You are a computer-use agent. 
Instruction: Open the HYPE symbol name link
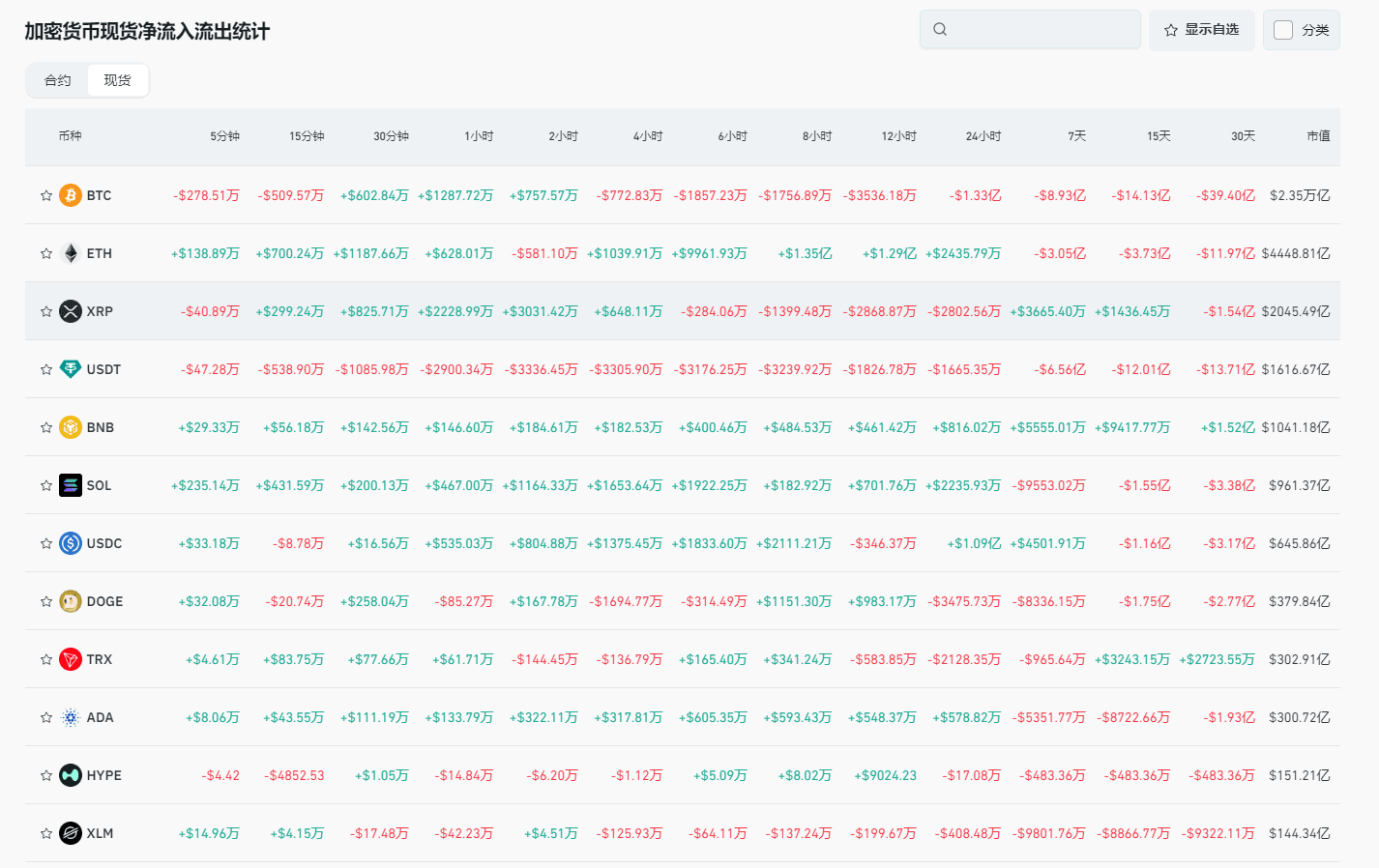[103, 775]
